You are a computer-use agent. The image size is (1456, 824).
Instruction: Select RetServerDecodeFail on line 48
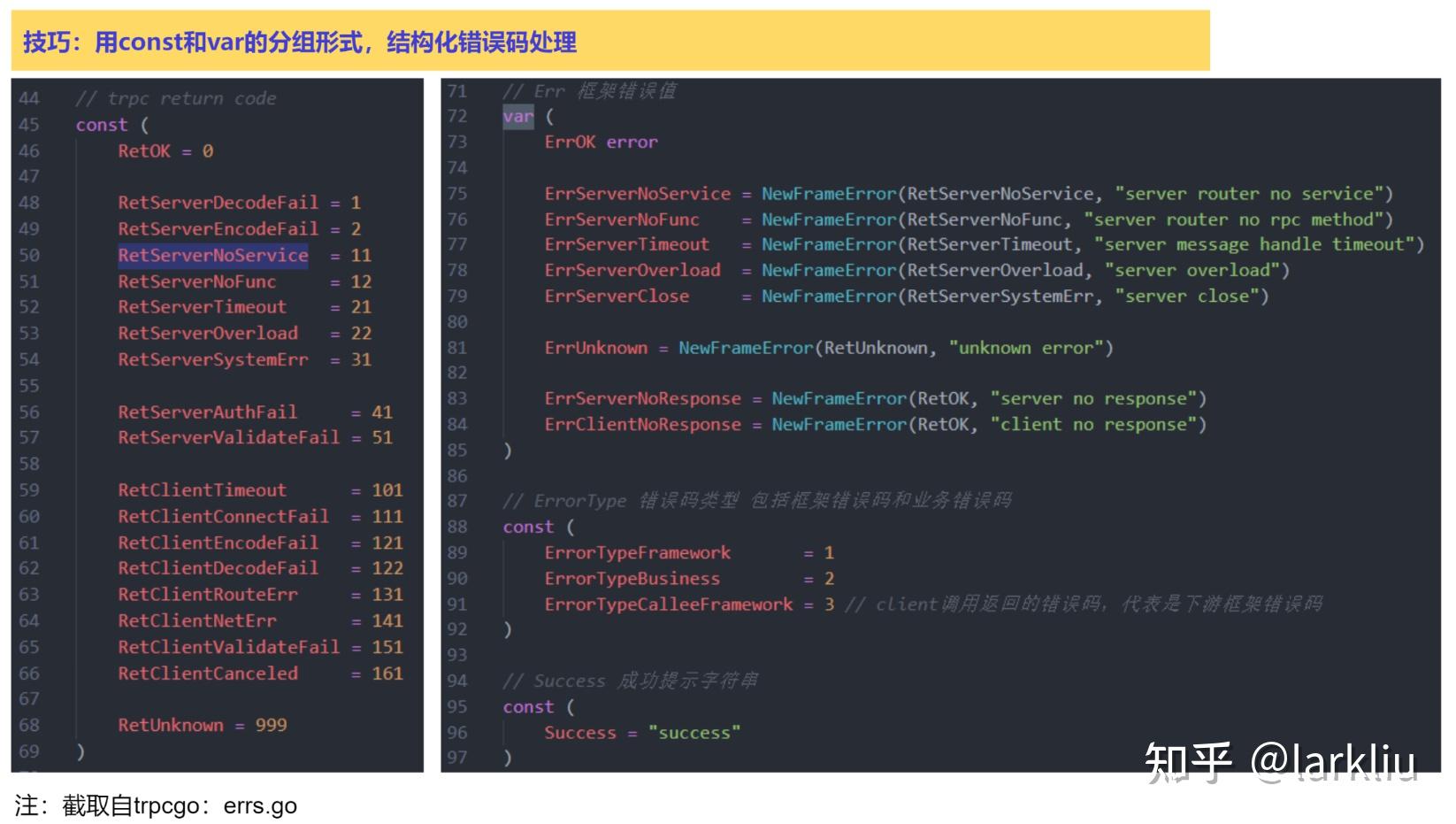pos(218,203)
